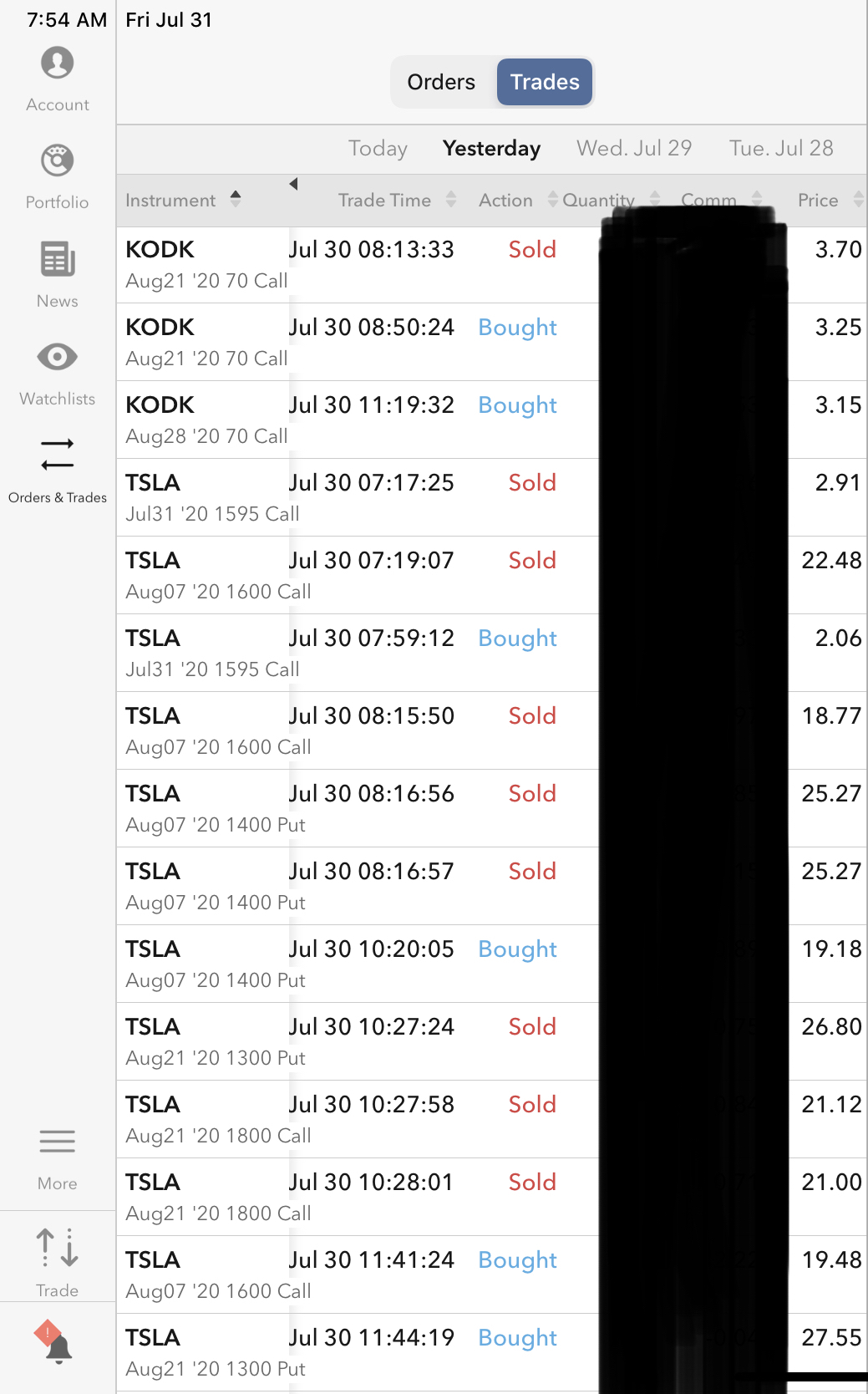This screenshot has height=1394, width=868.
Task: Open the Account profile icon
Action: 57,64
